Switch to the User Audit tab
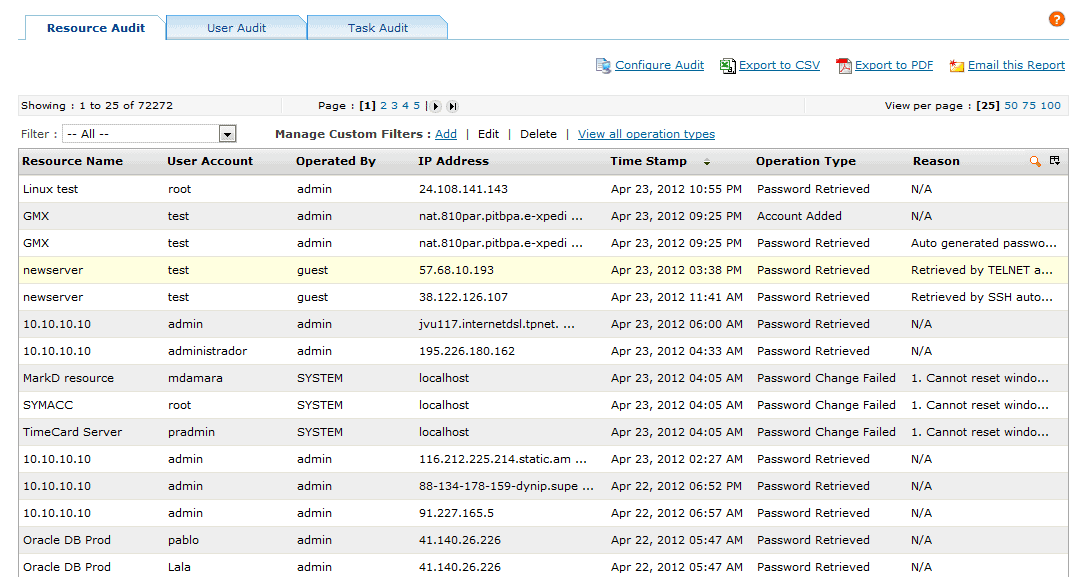The height and width of the screenshot is (577, 1080). point(236,28)
